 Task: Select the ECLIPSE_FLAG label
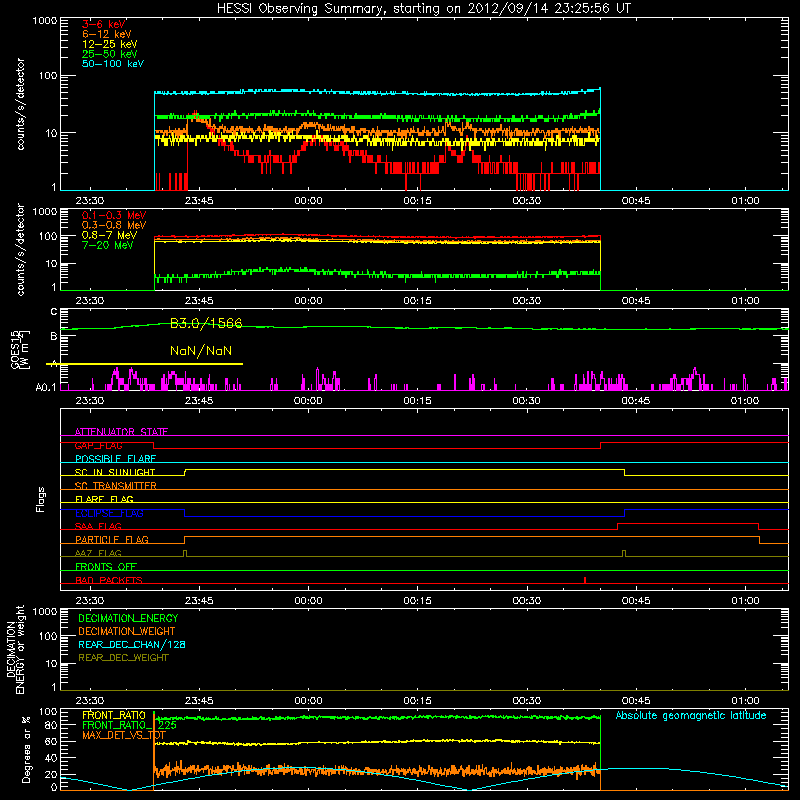coord(109,513)
